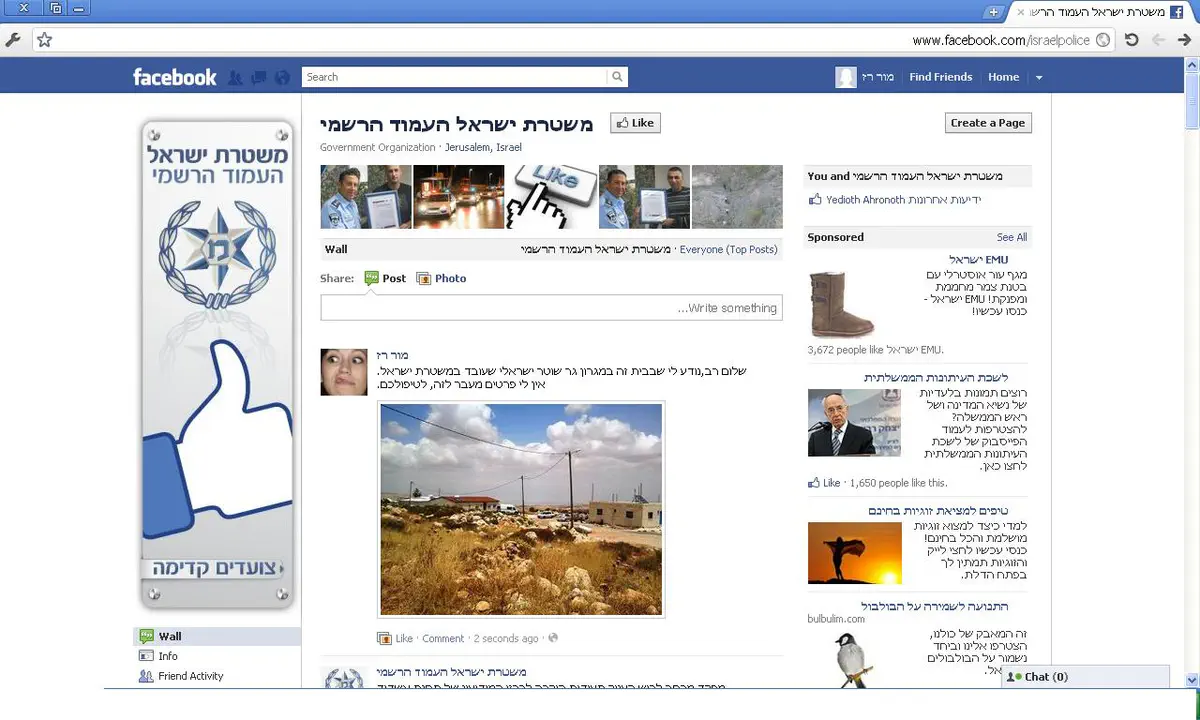
Task: Open new browser tab
Action: 992,12
